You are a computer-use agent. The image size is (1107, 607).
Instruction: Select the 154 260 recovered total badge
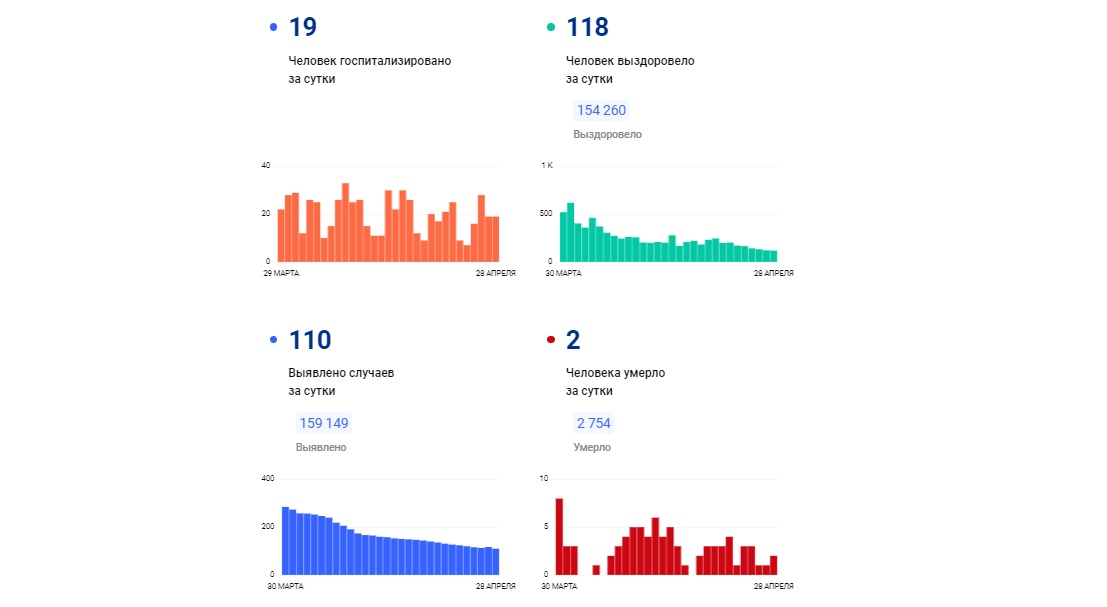click(x=601, y=110)
